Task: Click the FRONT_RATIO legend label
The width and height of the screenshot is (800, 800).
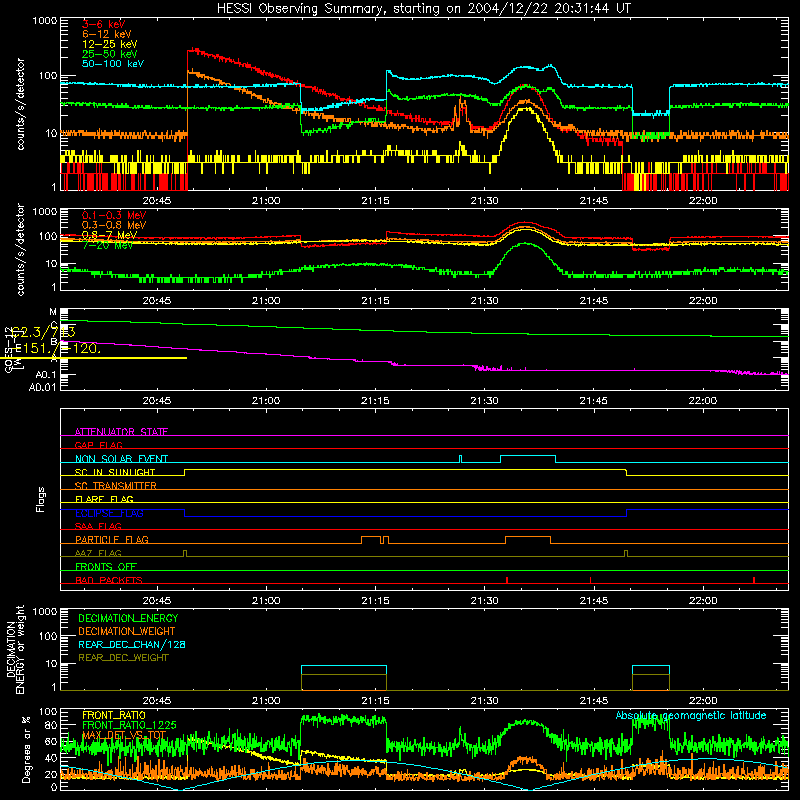Action: [x=114, y=715]
